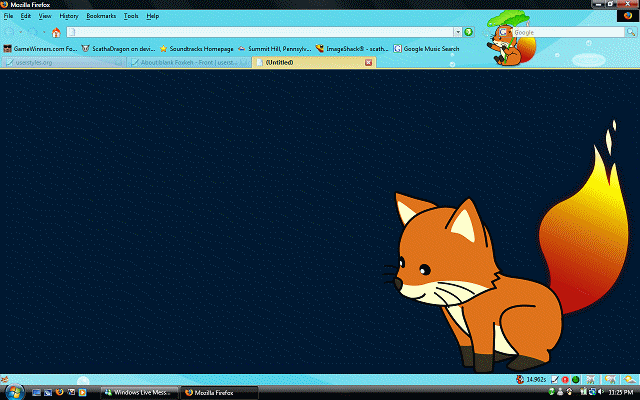
Task: Click the 14.962s load time text
Action: tap(536, 379)
